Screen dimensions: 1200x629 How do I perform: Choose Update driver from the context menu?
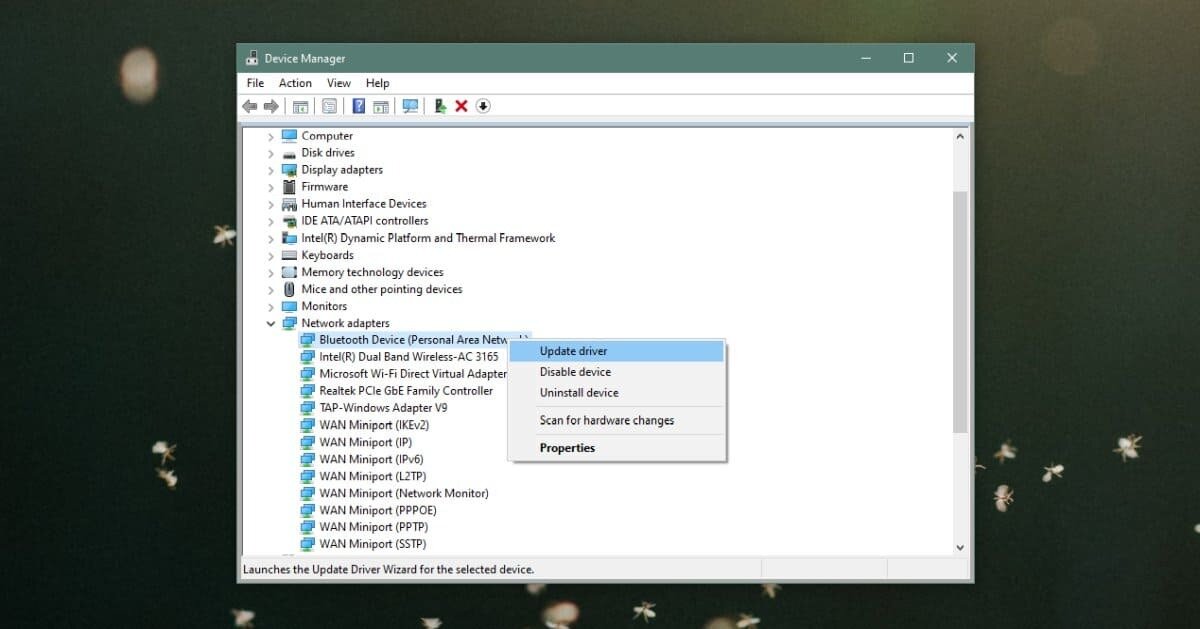click(x=573, y=351)
